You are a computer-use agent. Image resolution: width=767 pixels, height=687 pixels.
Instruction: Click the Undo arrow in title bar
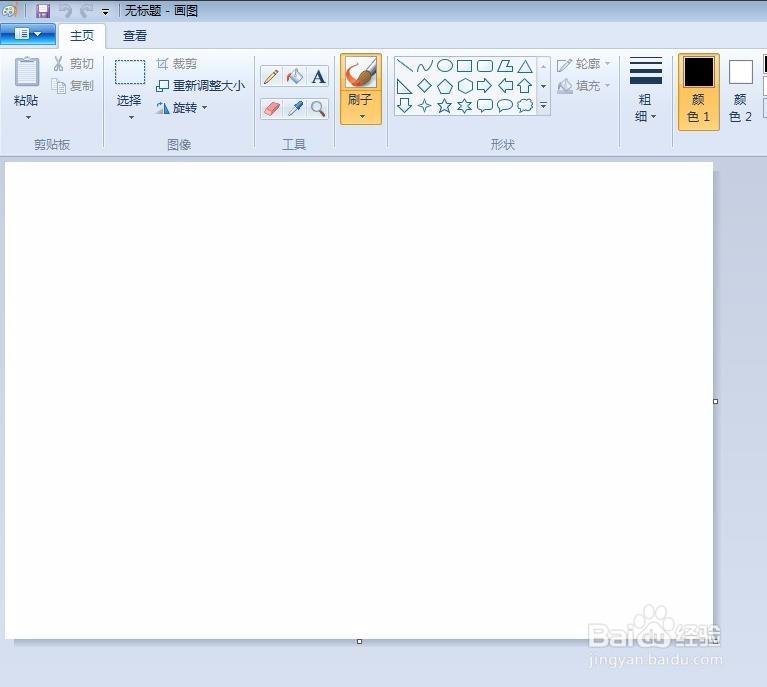click(x=66, y=10)
